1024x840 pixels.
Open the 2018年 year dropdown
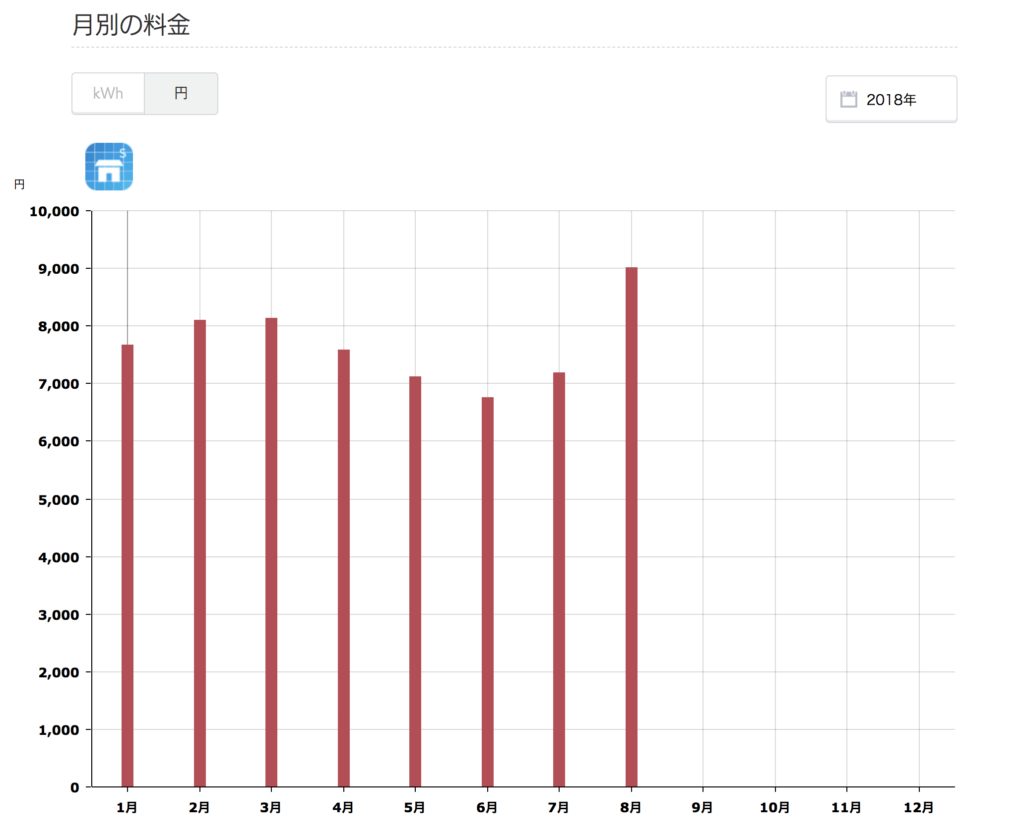(891, 99)
